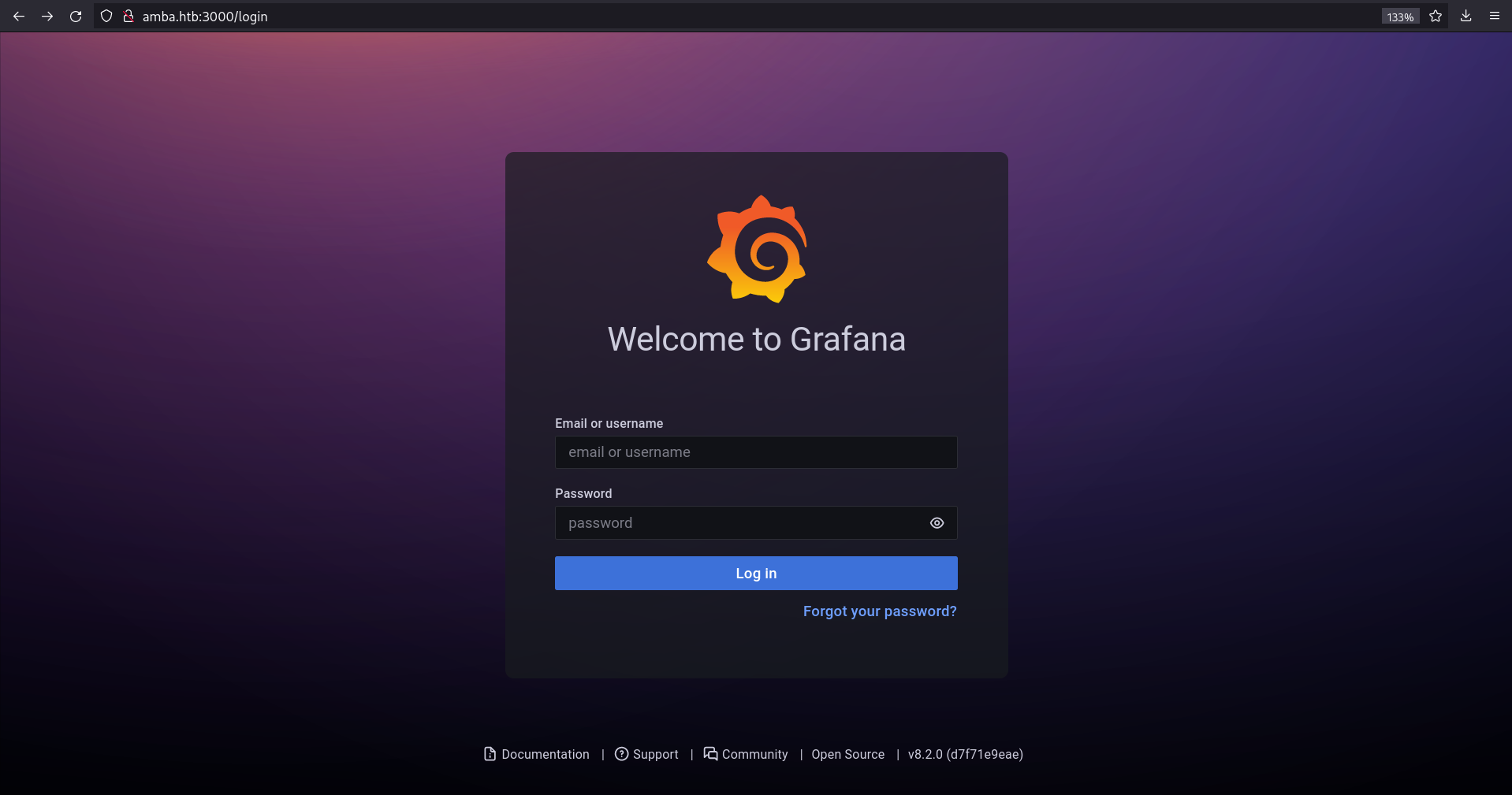Focus the Password input field
Viewport: 1512px width, 795px height.
(x=756, y=523)
